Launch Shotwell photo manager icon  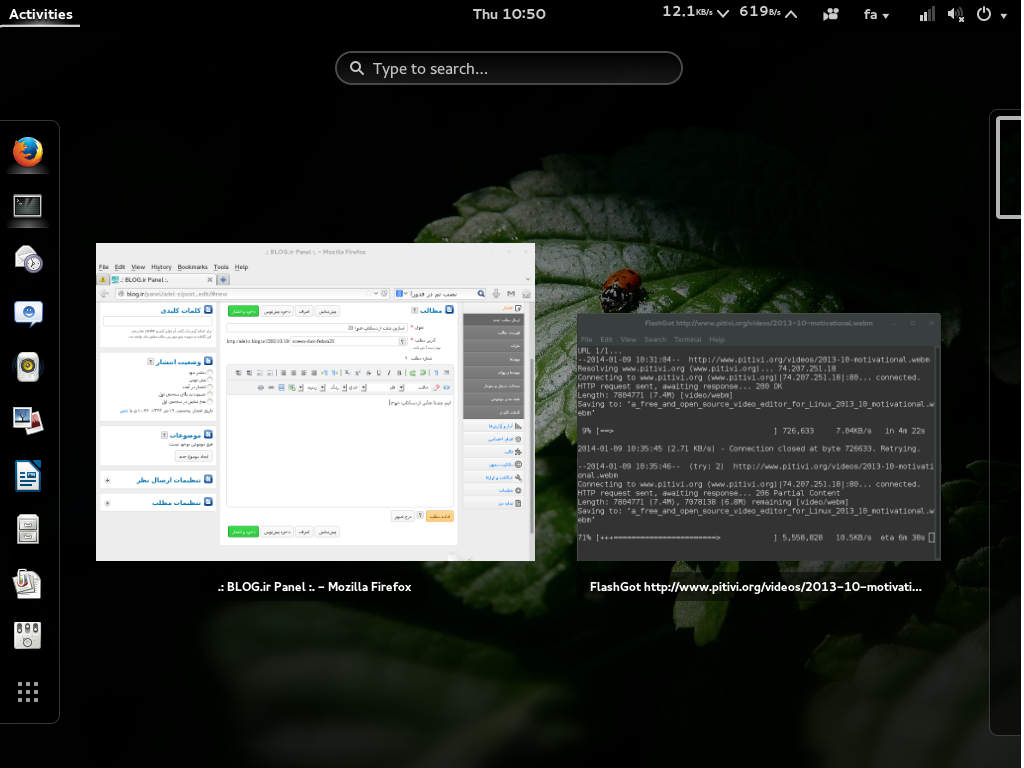click(28, 420)
